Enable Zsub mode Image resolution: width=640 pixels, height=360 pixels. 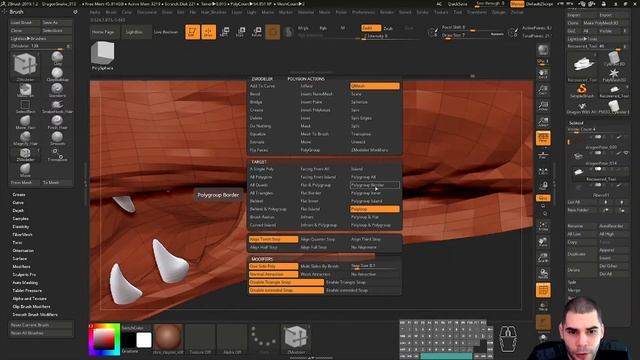[x=388, y=28]
